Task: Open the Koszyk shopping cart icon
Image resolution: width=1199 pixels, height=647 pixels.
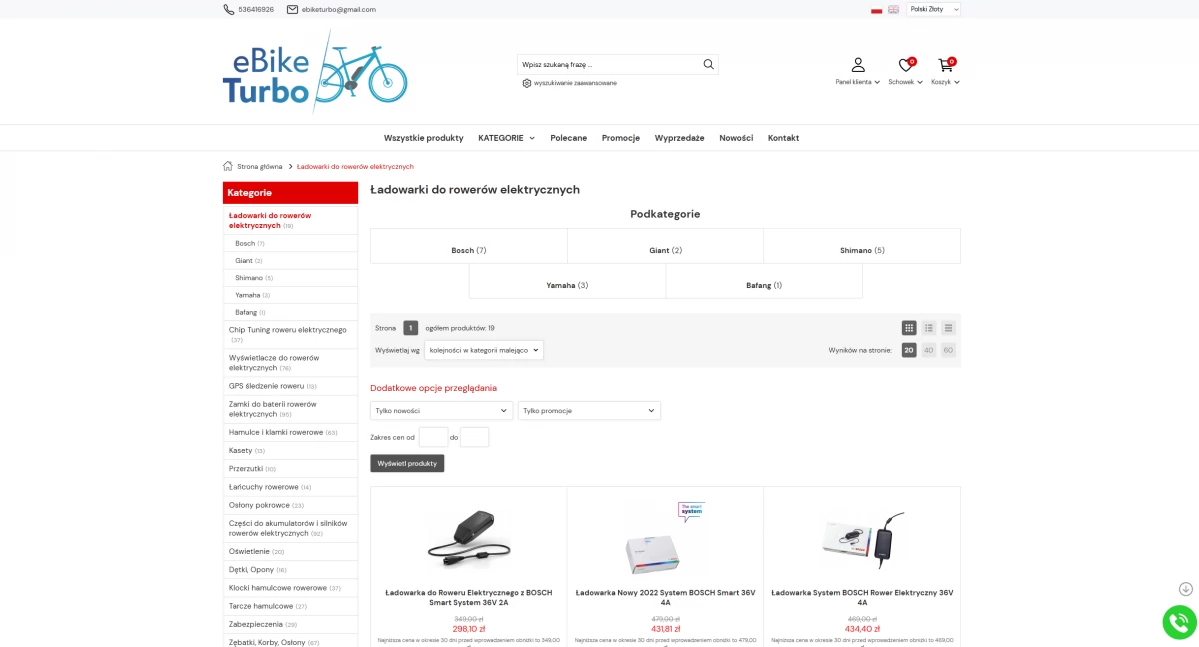Action: click(x=946, y=65)
